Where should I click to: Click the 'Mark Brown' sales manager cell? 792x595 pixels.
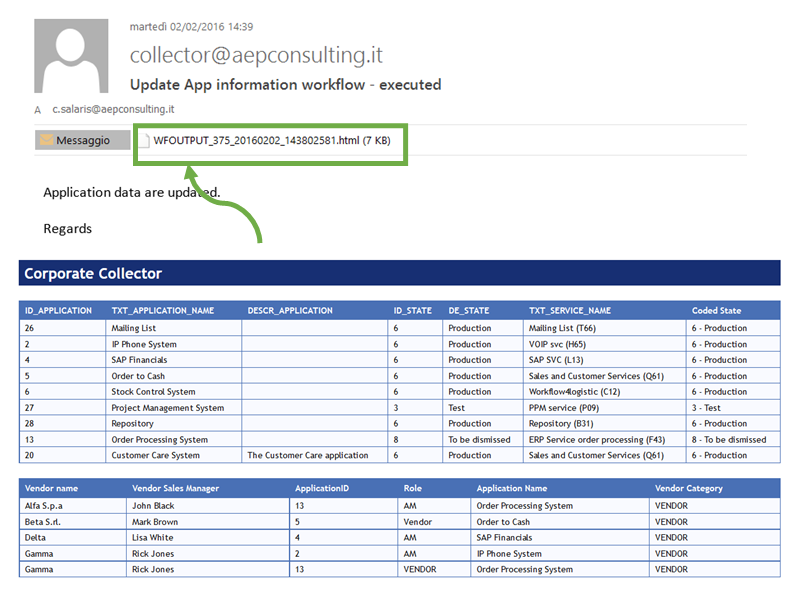point(208,522)
